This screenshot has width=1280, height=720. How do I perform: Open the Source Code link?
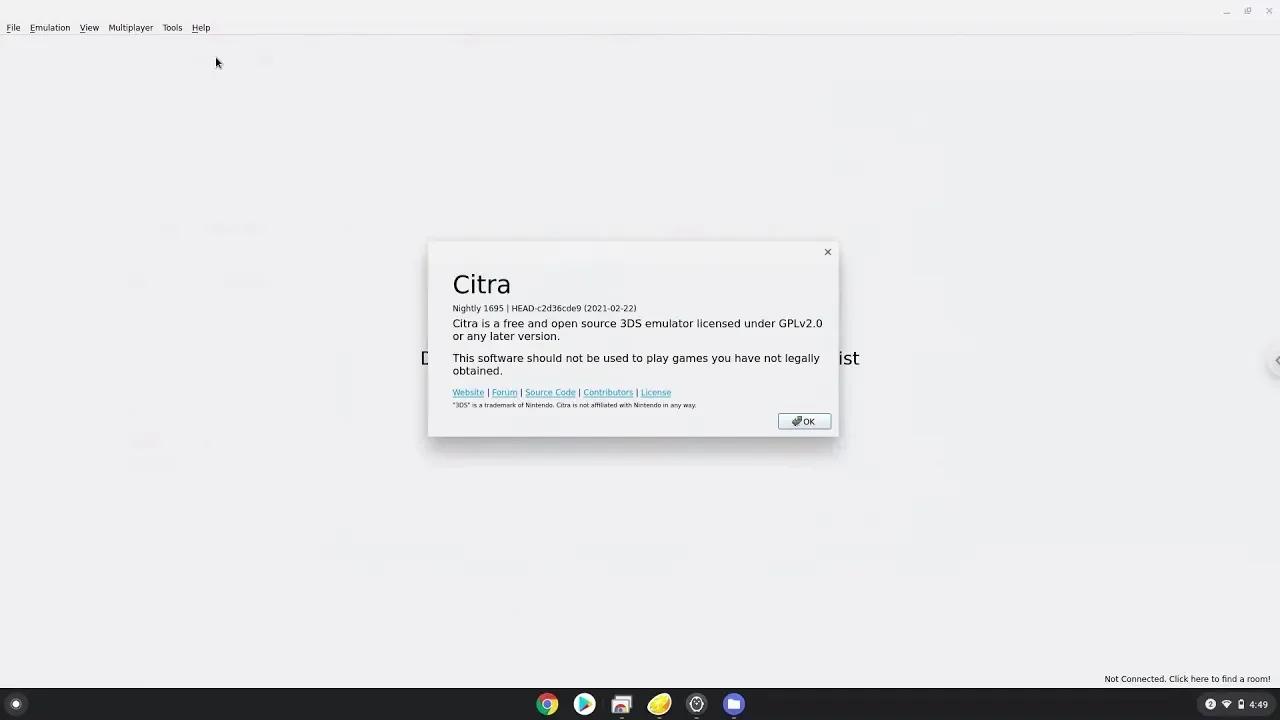click(x=550, y=392)
